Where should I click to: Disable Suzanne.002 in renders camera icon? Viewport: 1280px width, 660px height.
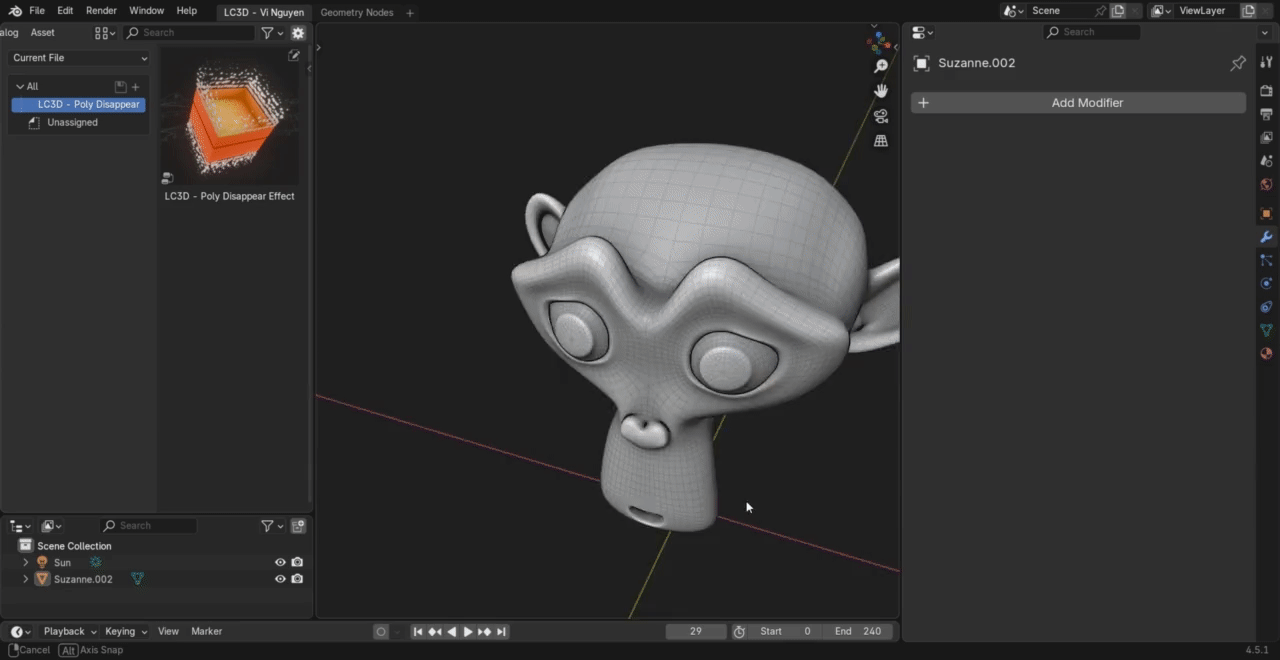297,579
